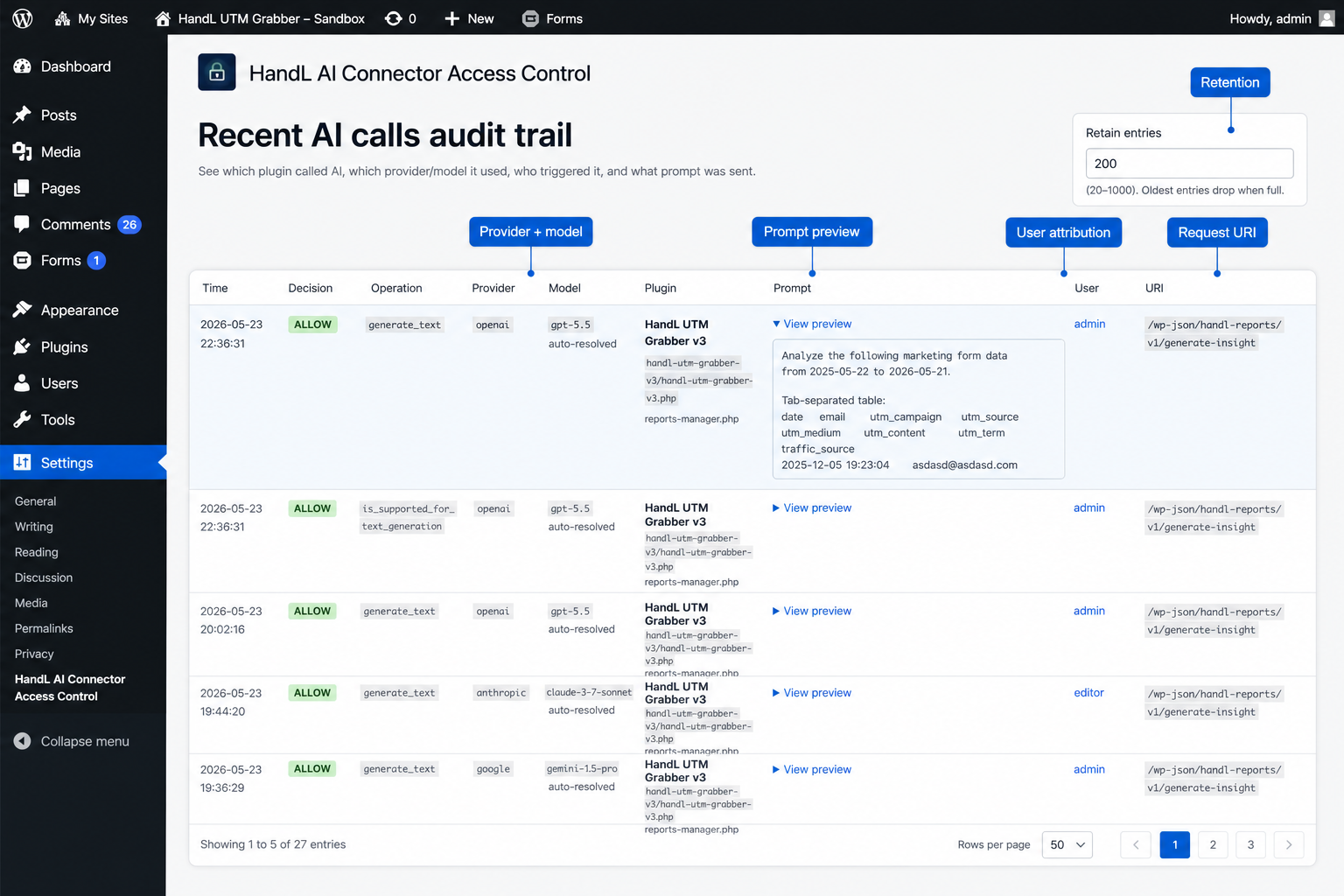Click the New plus icon

[x=451, y=18]
